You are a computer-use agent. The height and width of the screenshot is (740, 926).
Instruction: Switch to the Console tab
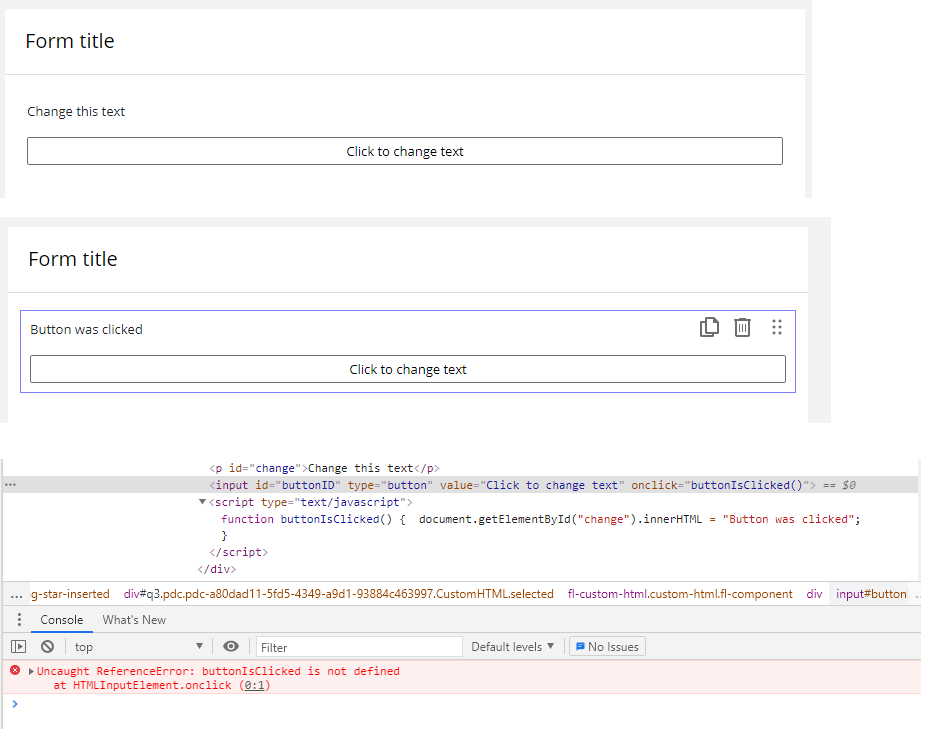[61, 620]
